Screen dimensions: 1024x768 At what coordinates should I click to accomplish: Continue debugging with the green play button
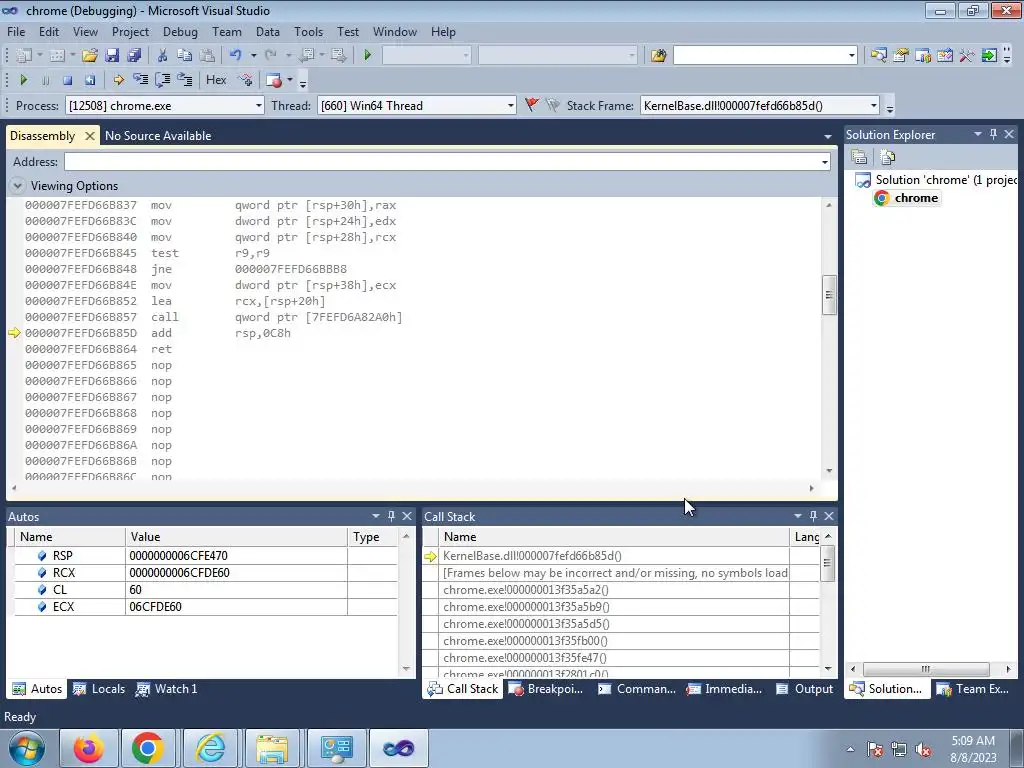24,80
